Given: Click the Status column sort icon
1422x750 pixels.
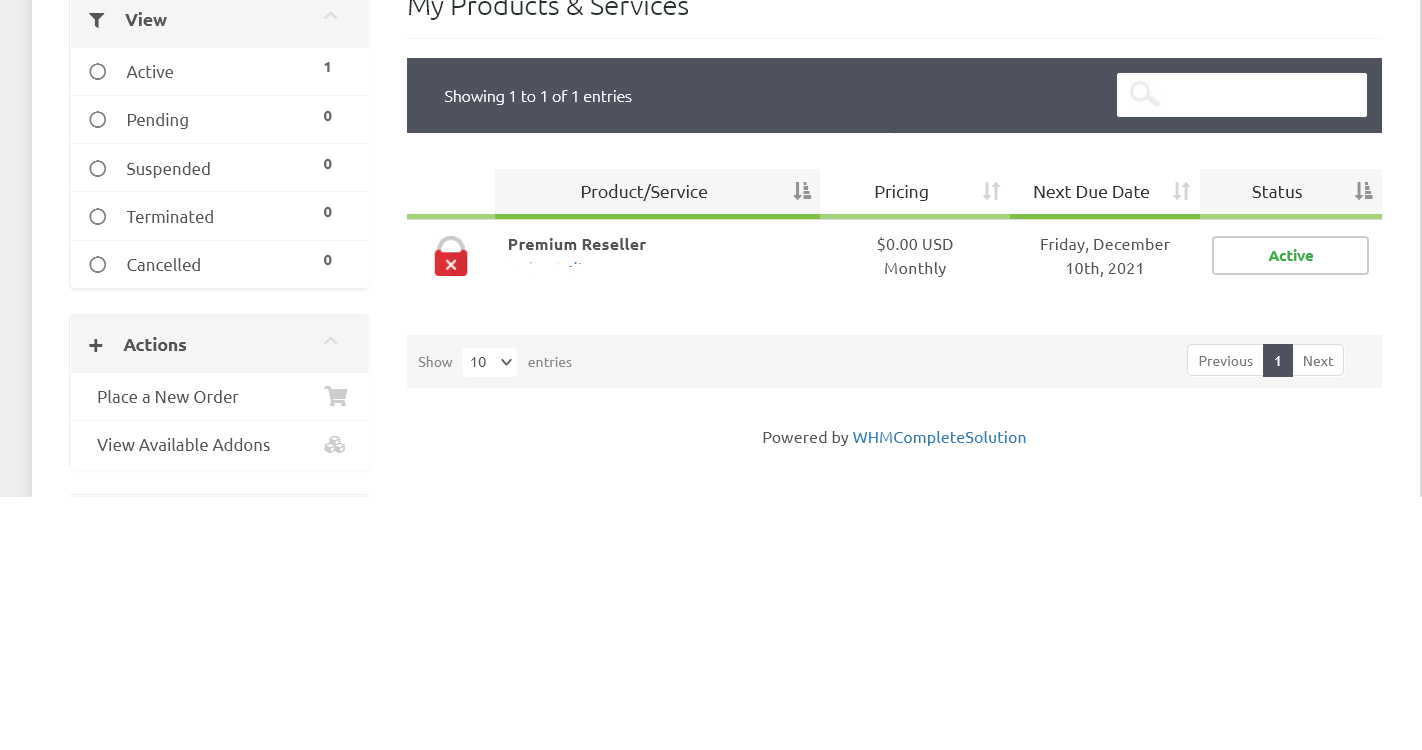Looking at the screenshot, I should pyautogui.click(x=1363, y=191).
